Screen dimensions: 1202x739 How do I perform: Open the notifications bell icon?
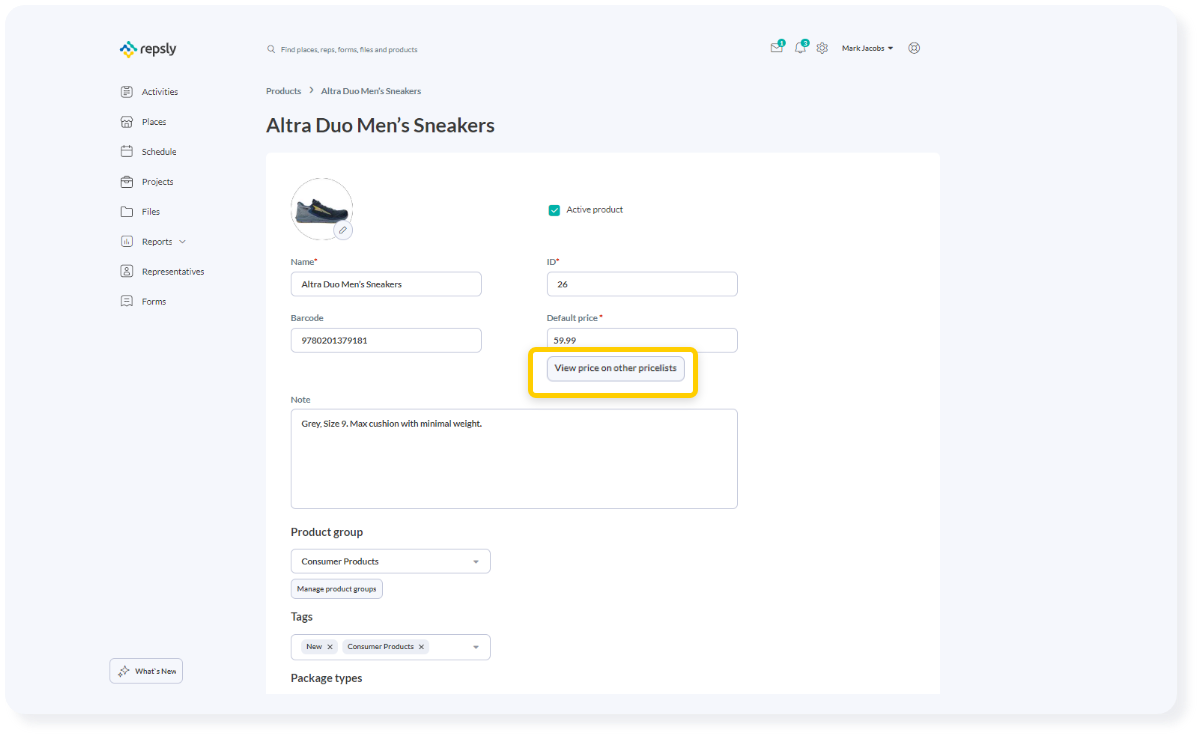800,48
